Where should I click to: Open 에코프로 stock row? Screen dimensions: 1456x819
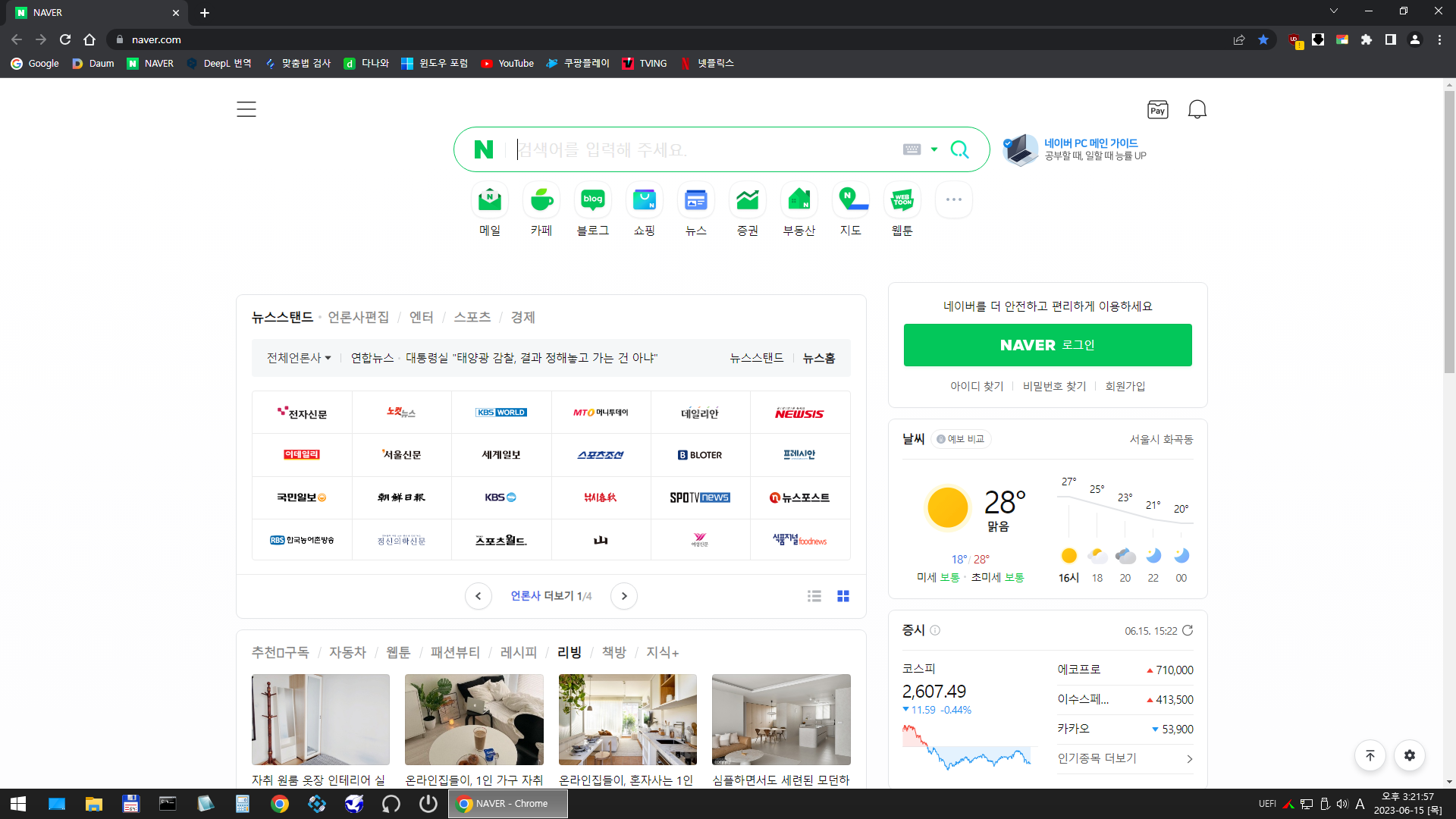pyautogui.click(x=1125, y=670)
